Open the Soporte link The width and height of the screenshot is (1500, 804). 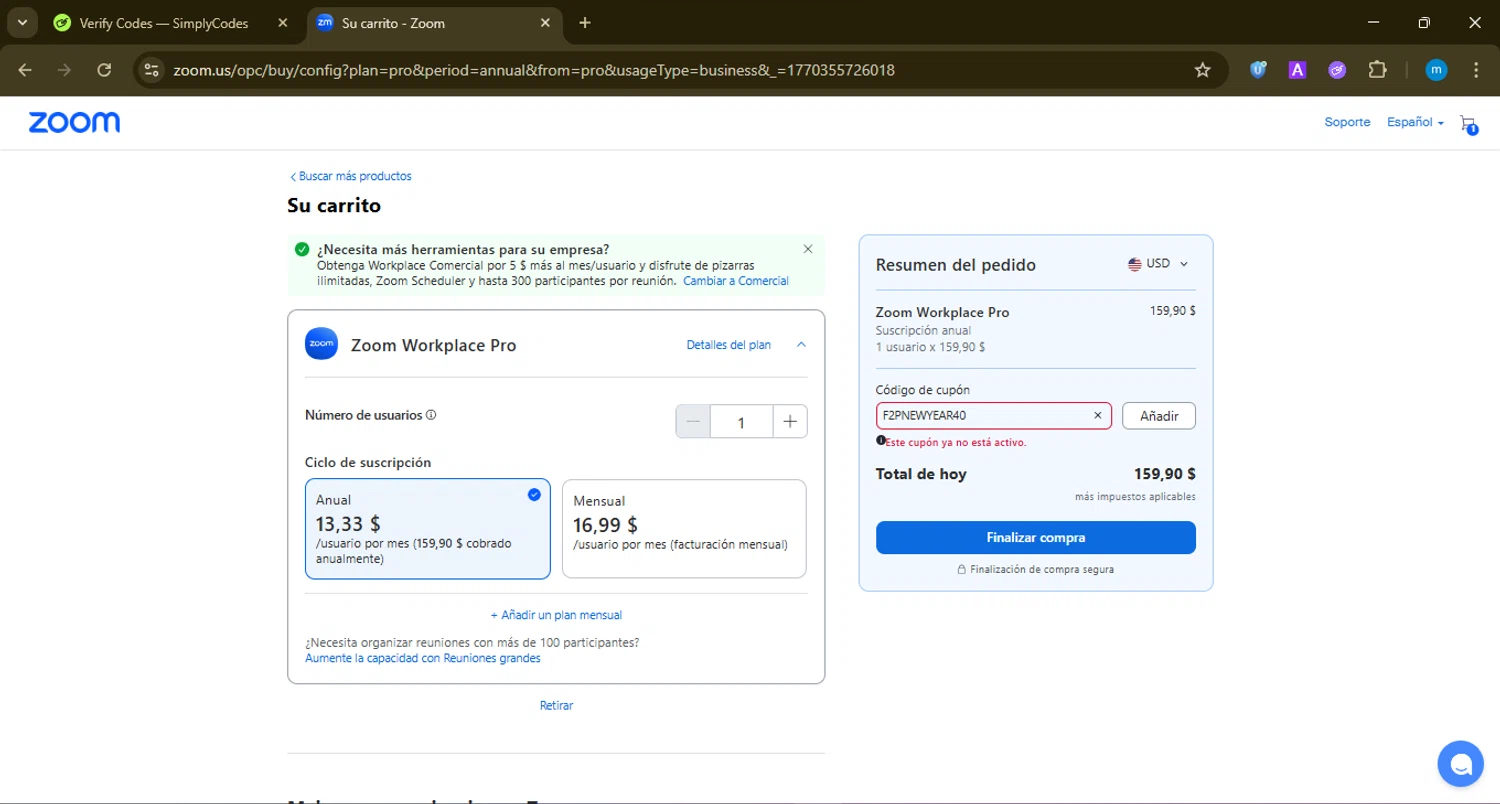point(1347,122)
